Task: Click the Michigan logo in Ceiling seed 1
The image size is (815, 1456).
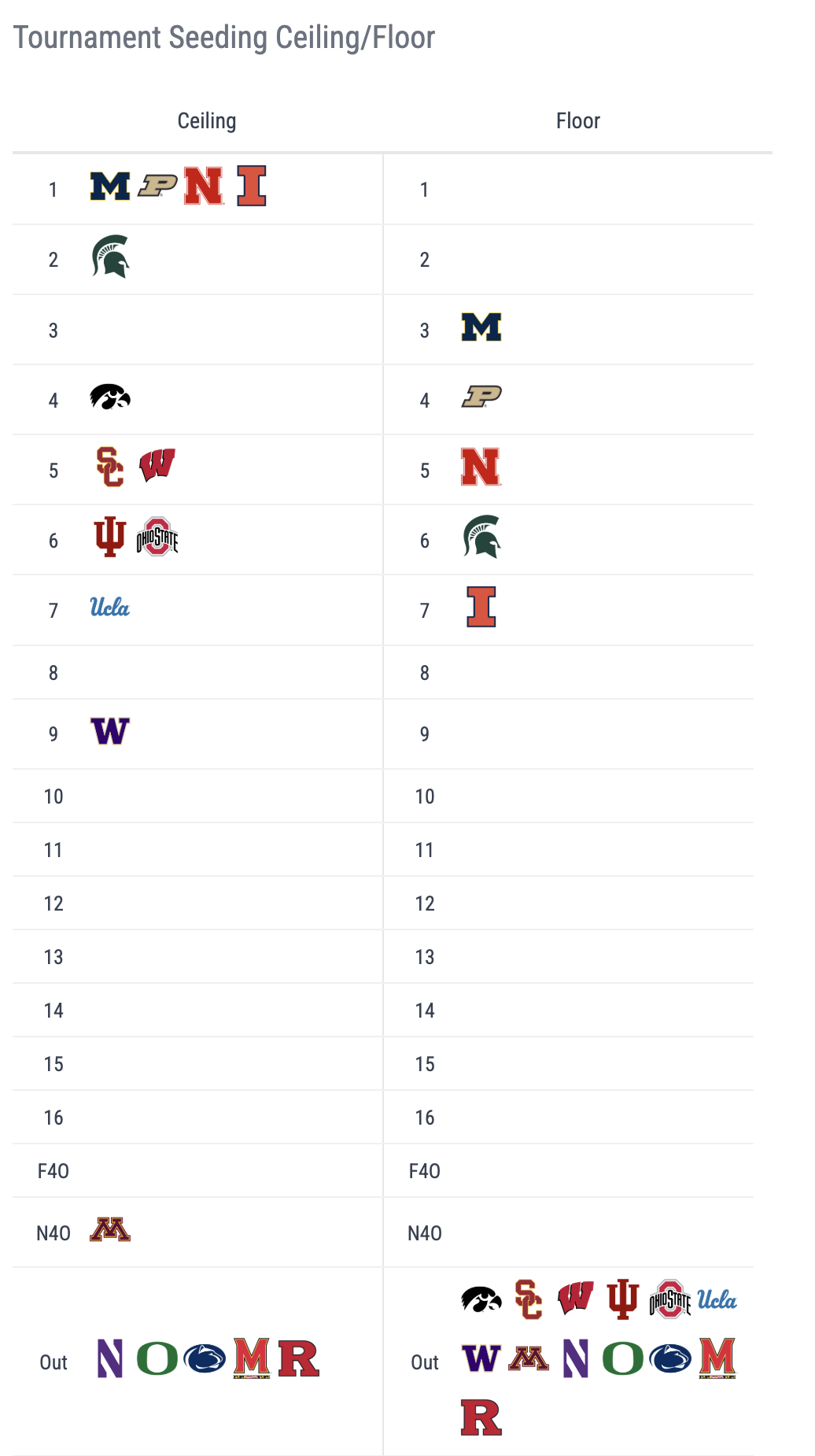Action: click(110, 187)
